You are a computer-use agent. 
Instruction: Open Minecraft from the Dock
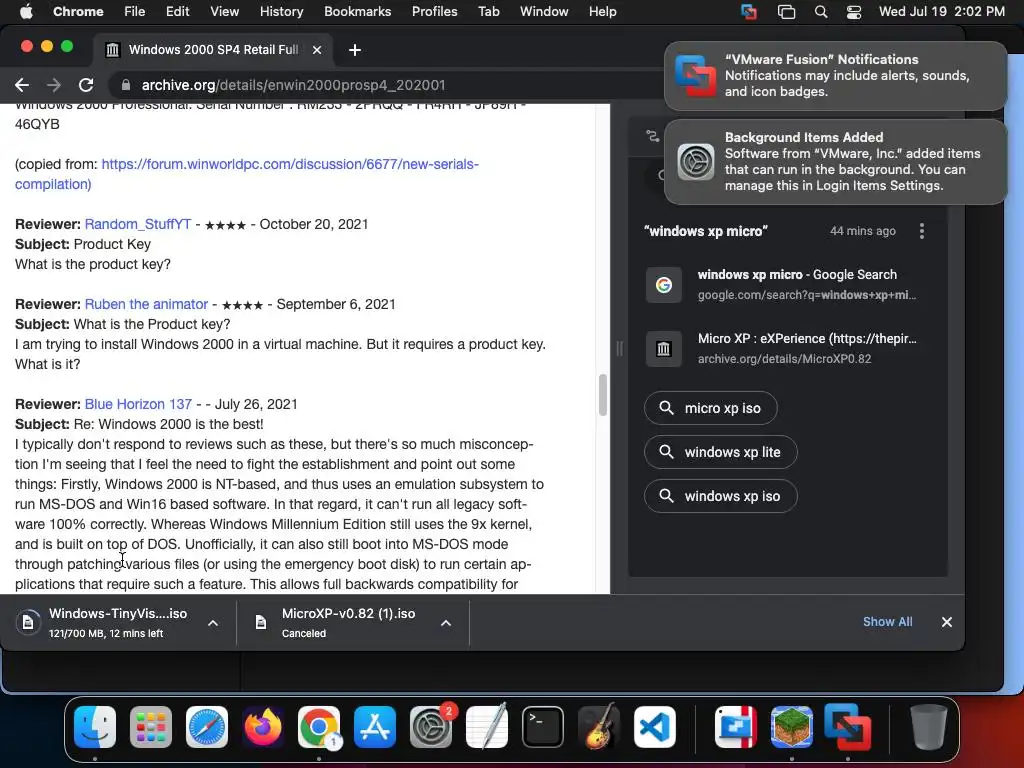[792, 727]
